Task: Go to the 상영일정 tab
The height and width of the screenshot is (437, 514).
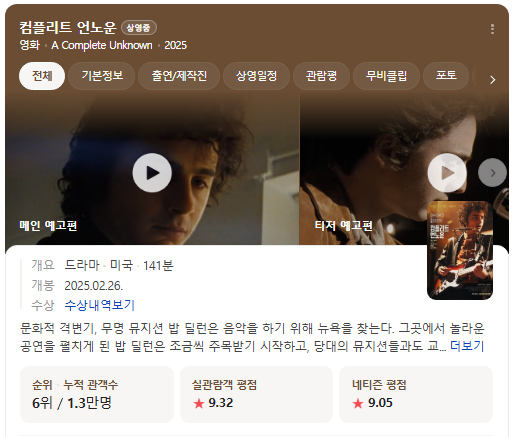Action: (256, 76)
